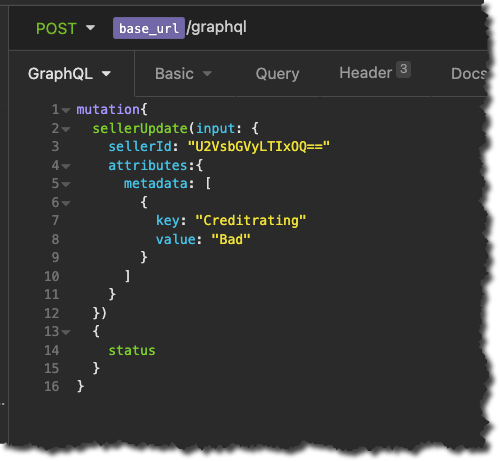
Task: Collapse the attributes fold arrow on line 4
Action: tap(66, 166)
